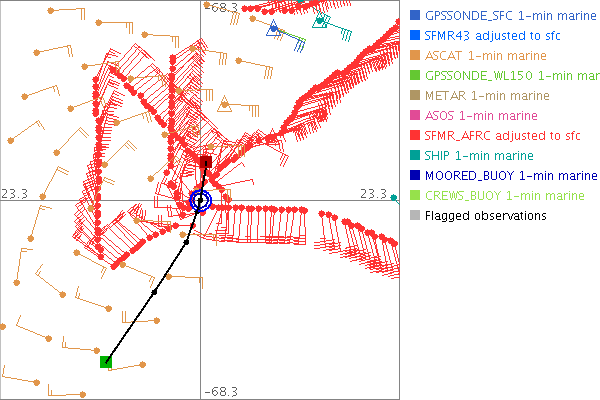Click the MOORED_BUOY dark blue legend swatch
600x400 pixels.
414,176
